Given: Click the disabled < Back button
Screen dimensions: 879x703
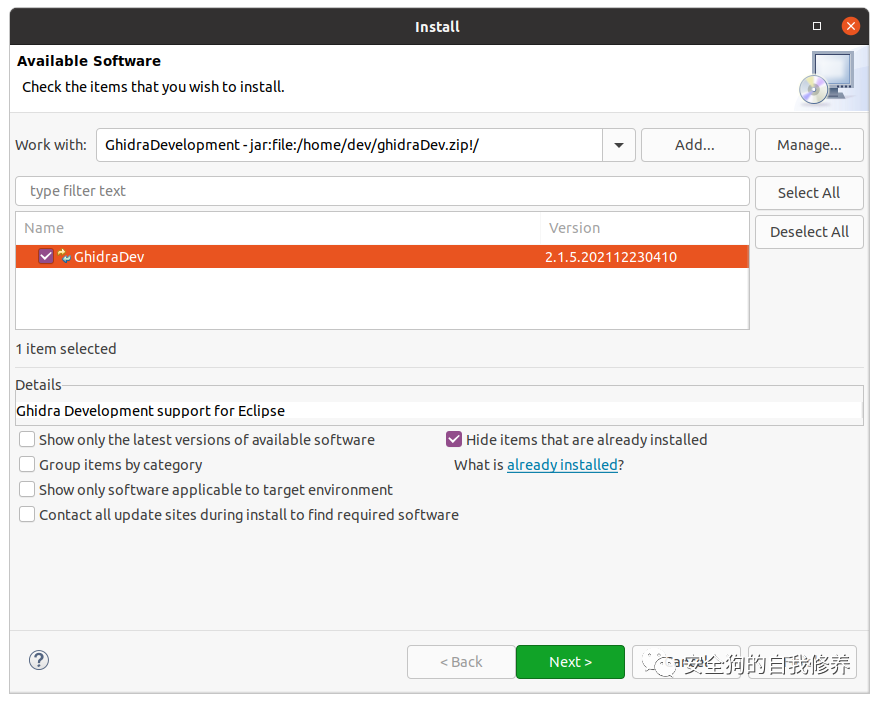Looking at the screenshot, I should (x=461, y=662).
